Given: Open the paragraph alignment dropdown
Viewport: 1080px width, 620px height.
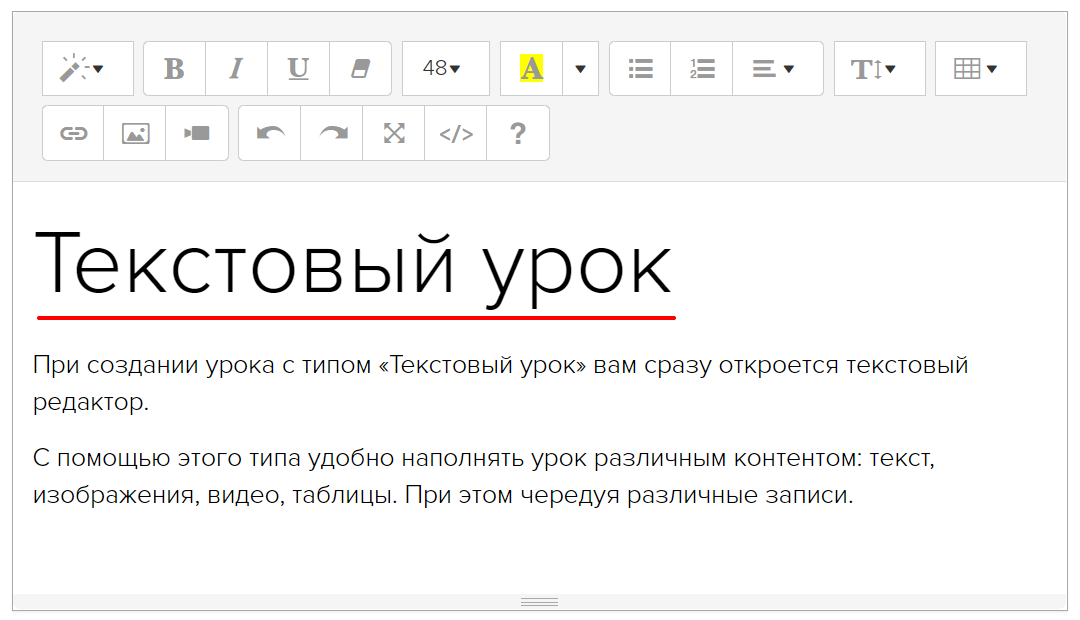Looking at the screenshot, I should [x=777, y=69].
